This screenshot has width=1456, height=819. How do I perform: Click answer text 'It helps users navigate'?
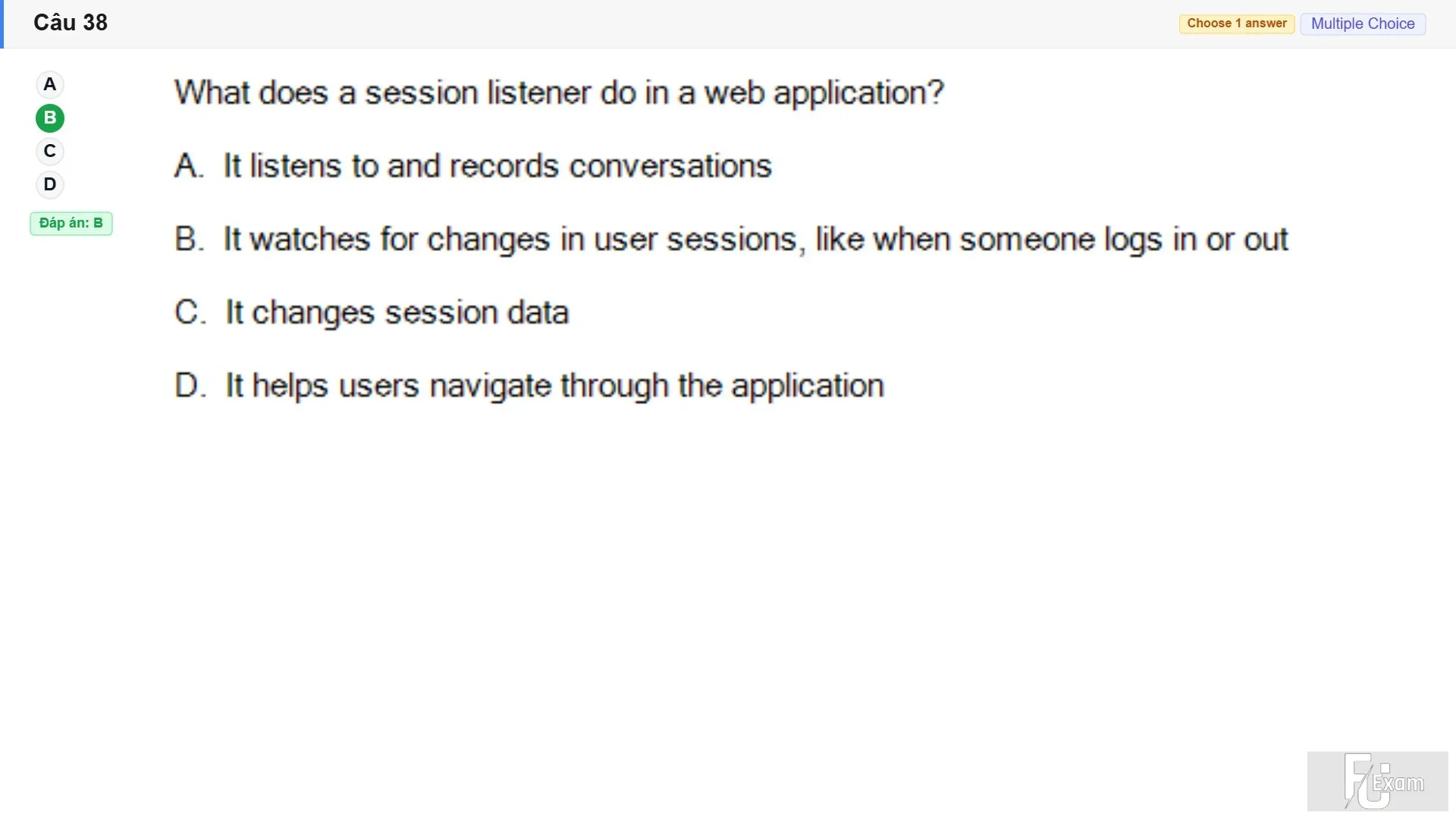coord(554,386)
